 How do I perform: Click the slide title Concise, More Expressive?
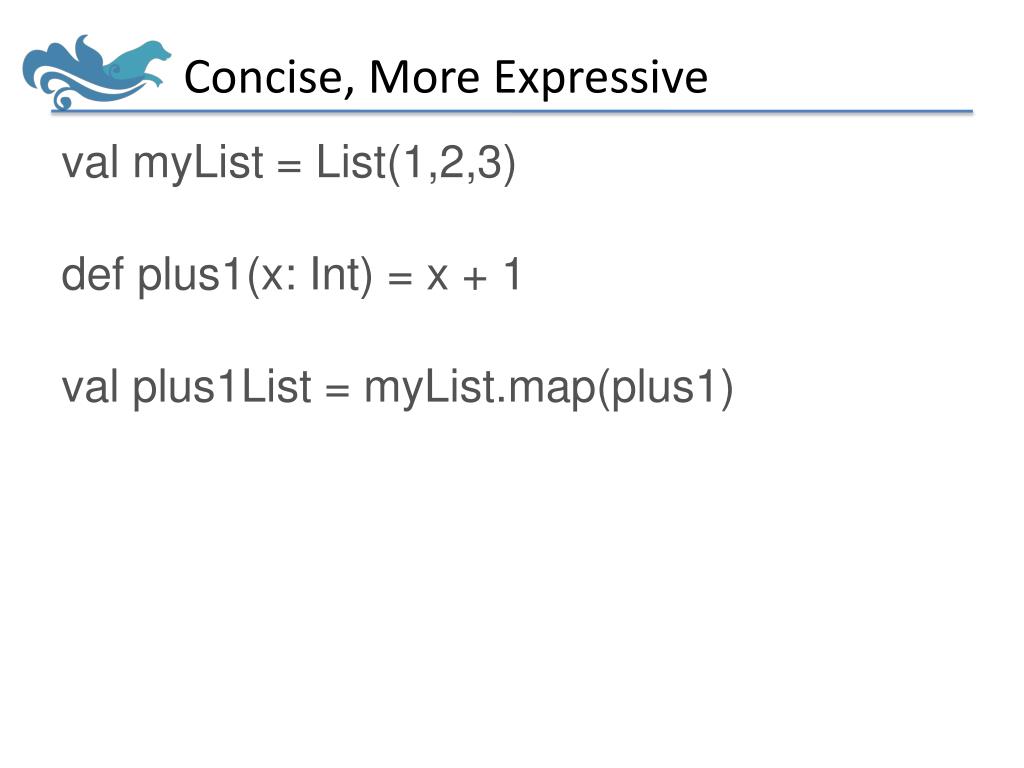446,78
